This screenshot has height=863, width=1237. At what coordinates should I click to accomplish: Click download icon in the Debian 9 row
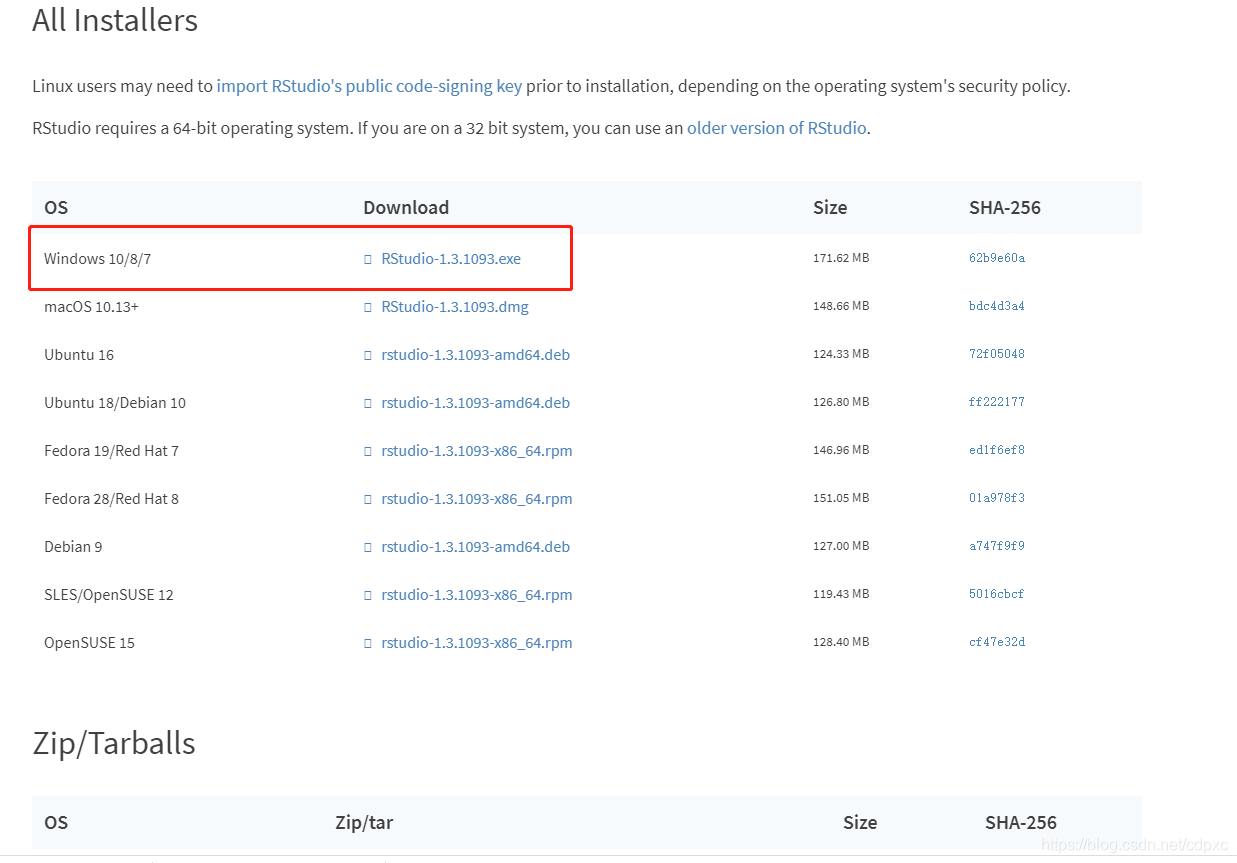point(368,547)
